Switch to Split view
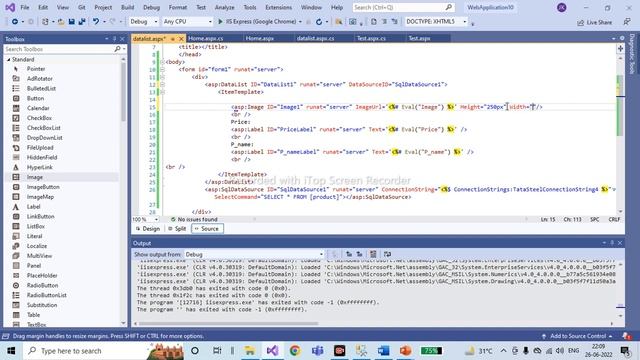The height and width of the screenshot is (360, 640). point(177,229)
